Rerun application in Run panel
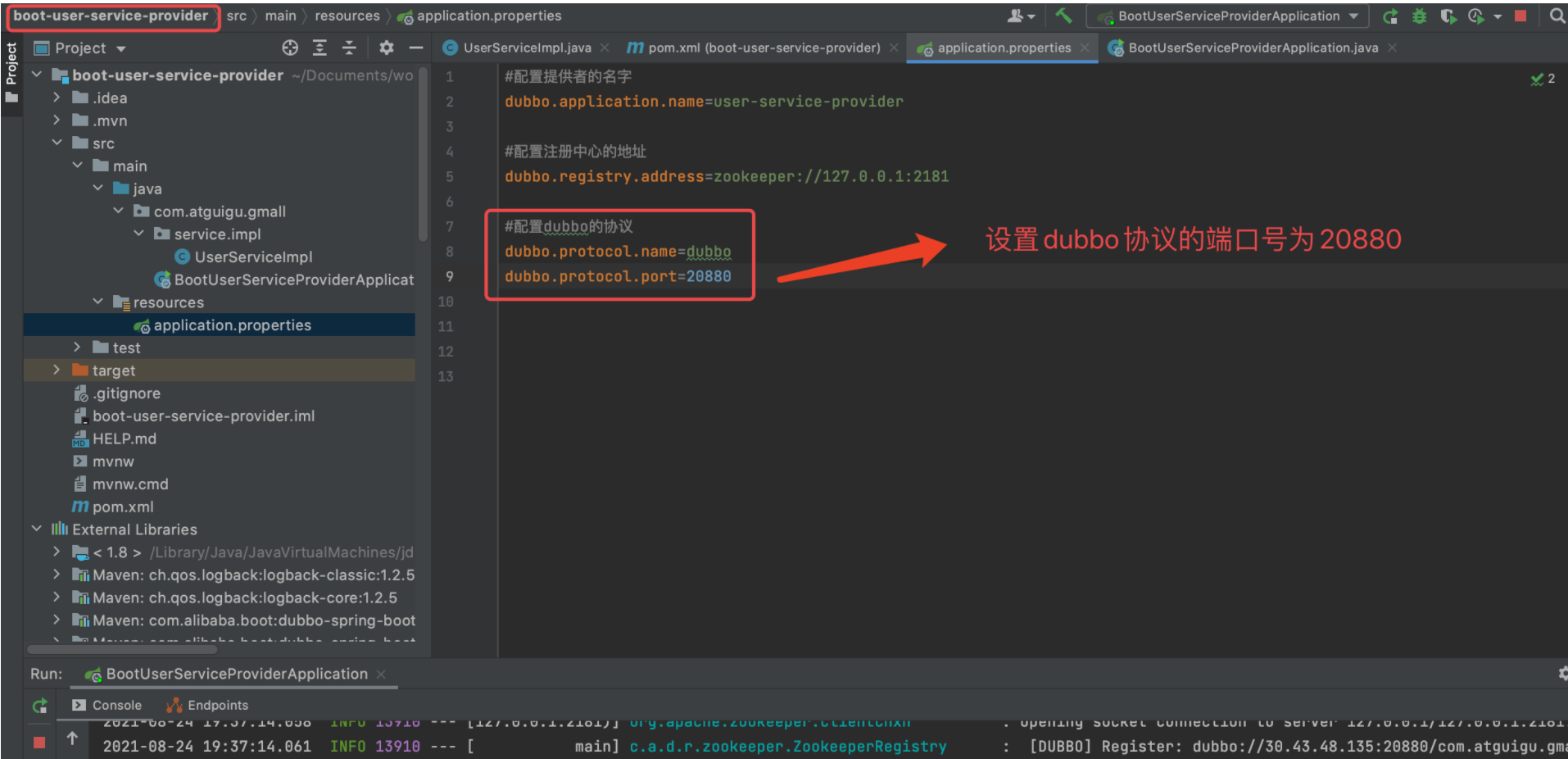1568x759 pixels. [x=39, y=706]
